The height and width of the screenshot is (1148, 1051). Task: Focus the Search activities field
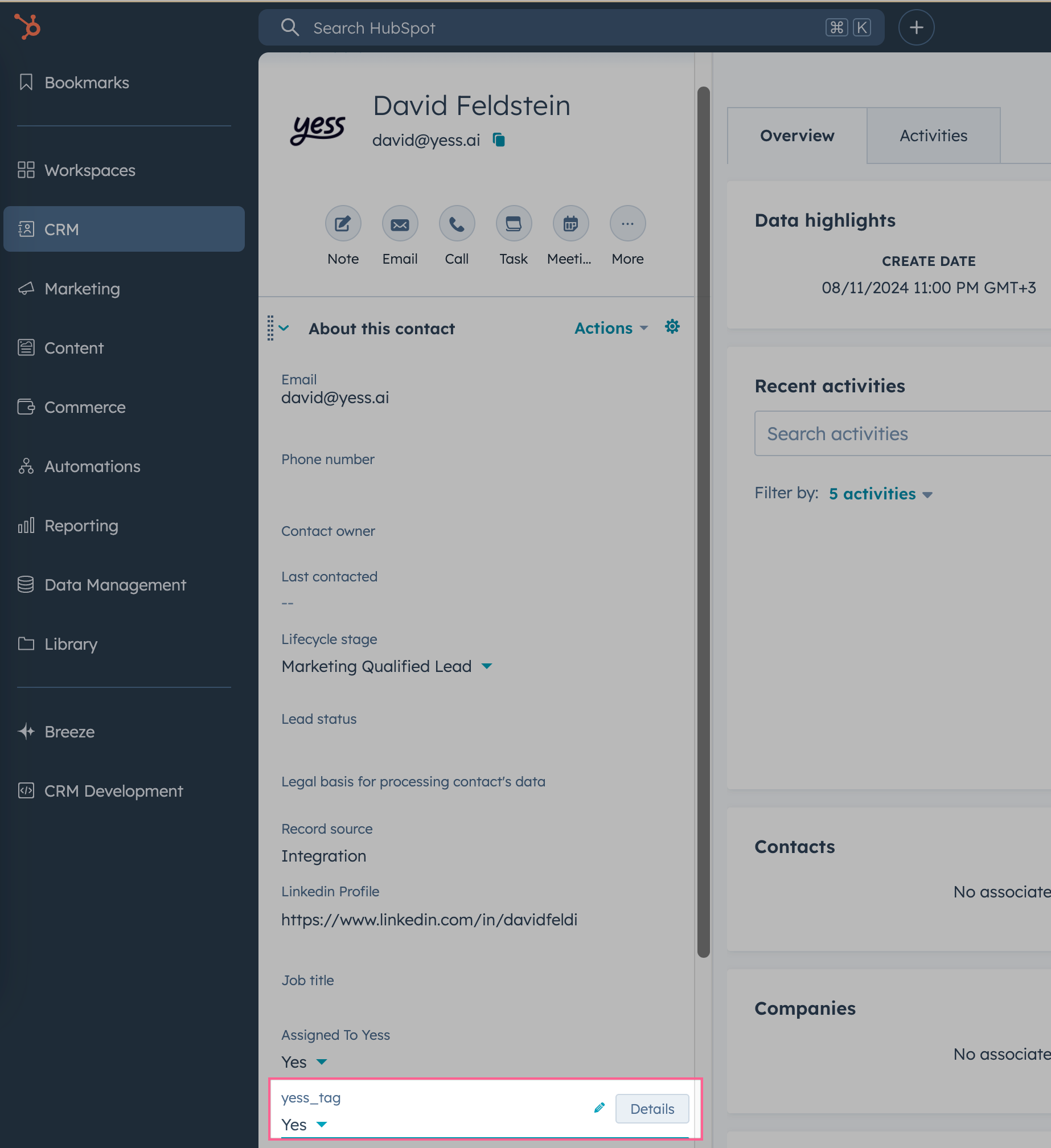pyautogui.click(x=902, y=433)
